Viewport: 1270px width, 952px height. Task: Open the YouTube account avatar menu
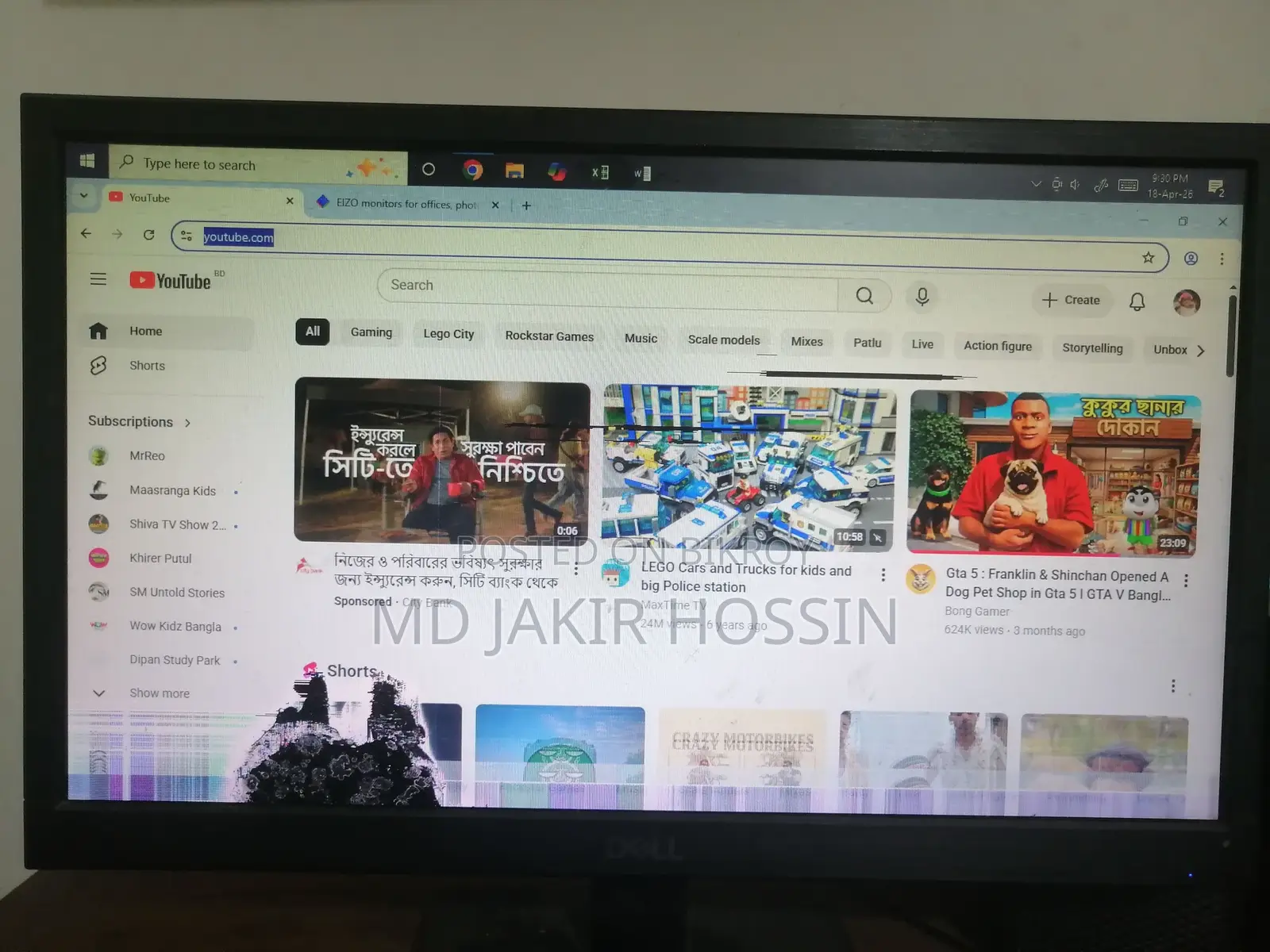tap(1187, 302)
